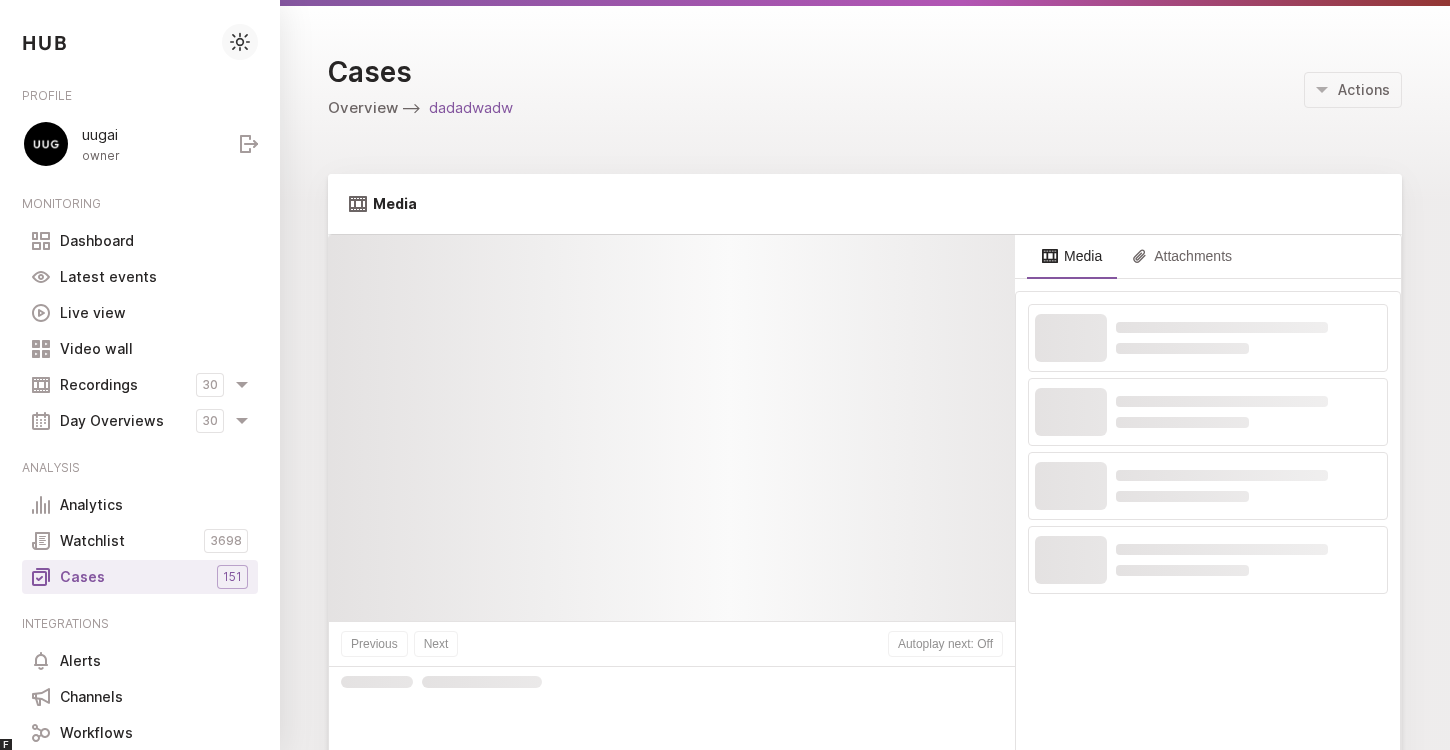Click the logout icon next to uugai
This screenshot has width=1450, height=750.
tap(249, 144)
